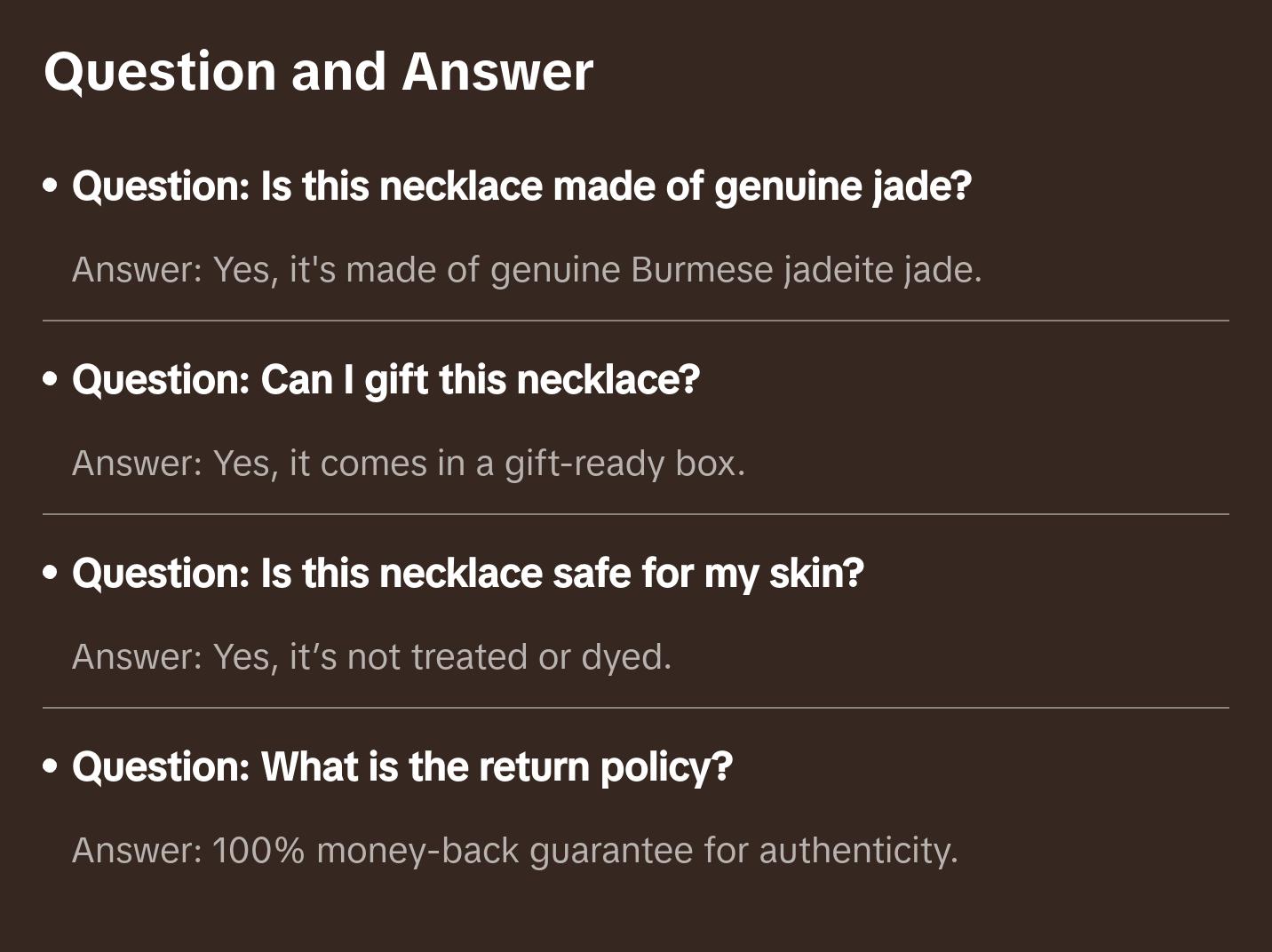
Task: Click the word "authenticity" in last answer
Action: click(857, 850)
